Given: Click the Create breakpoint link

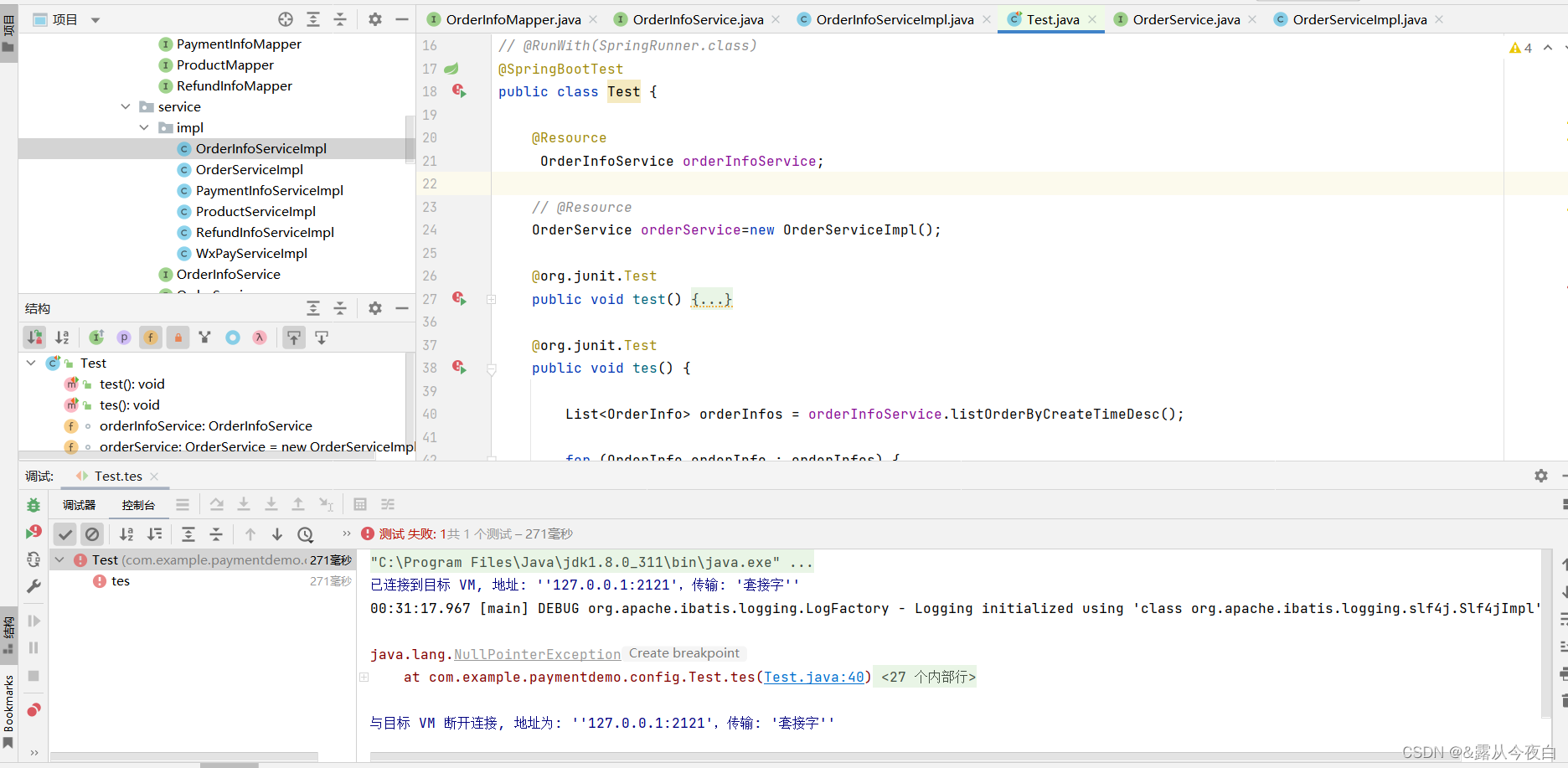Looking at the screenshot, I should pos(684,652).
